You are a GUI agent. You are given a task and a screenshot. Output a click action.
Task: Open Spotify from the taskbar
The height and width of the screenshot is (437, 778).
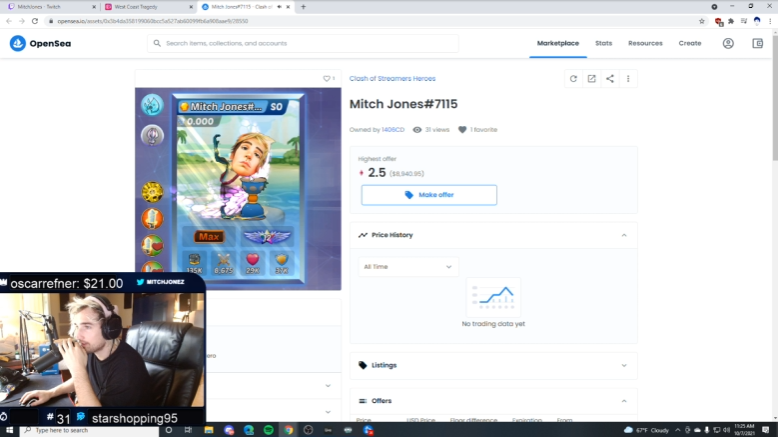pos(268,430)
